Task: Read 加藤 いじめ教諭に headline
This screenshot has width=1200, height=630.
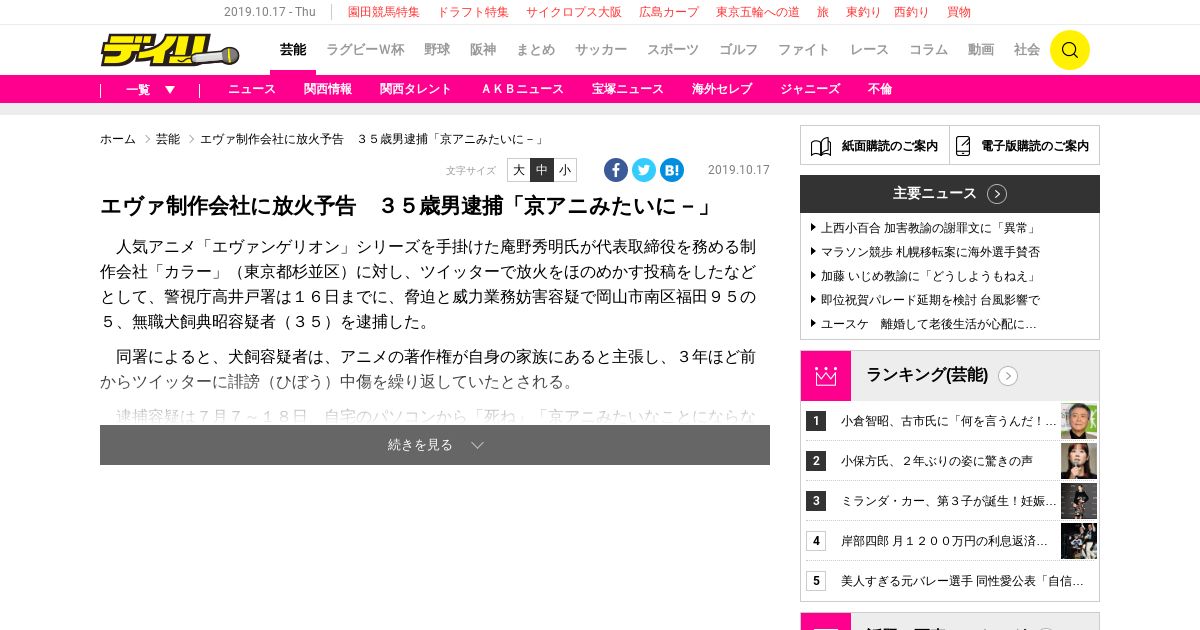Action: point(928,276)
